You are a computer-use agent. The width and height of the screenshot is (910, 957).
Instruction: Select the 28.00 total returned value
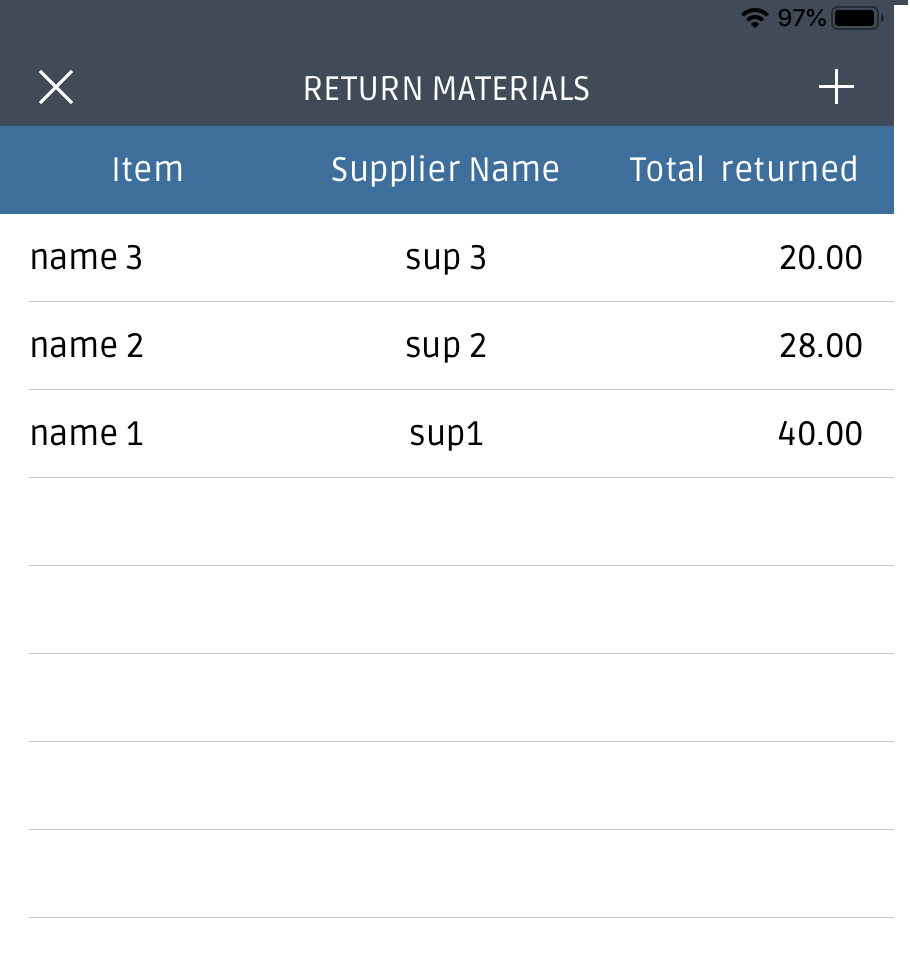(820, 345)
